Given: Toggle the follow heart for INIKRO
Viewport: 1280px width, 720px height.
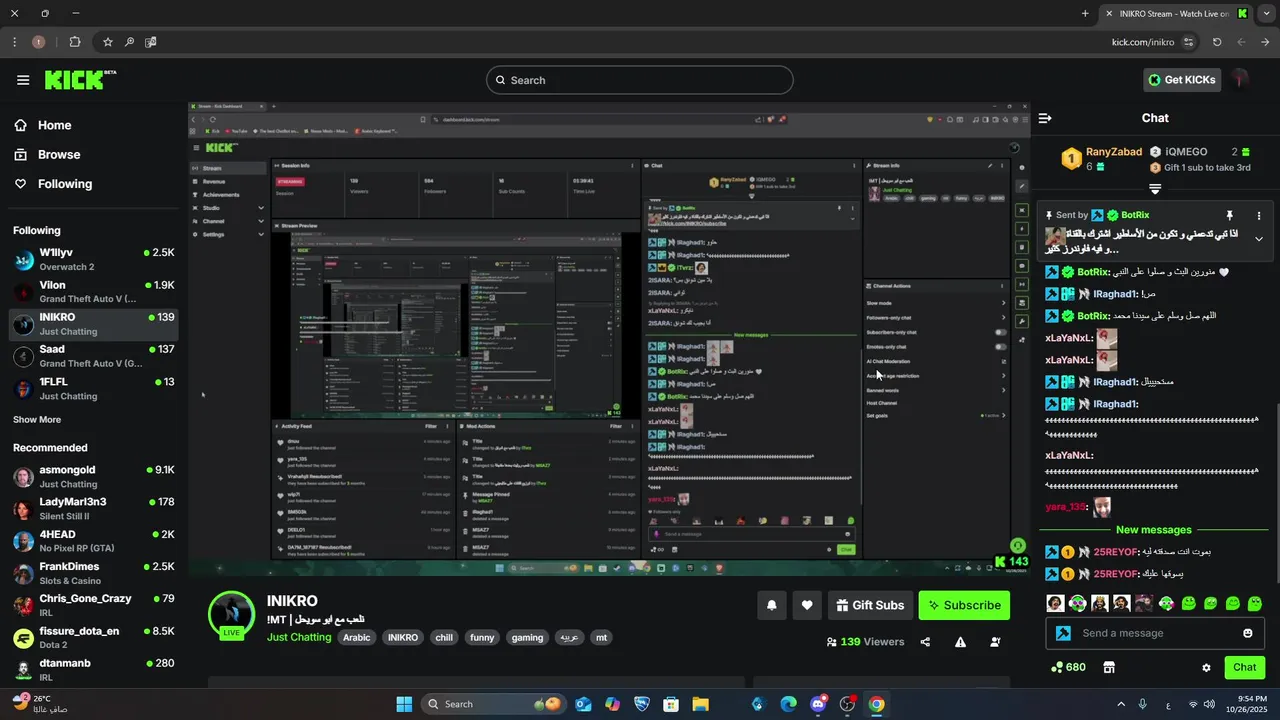Looking at the screenshot, I should pyautogui.click(x=807, y=605).
